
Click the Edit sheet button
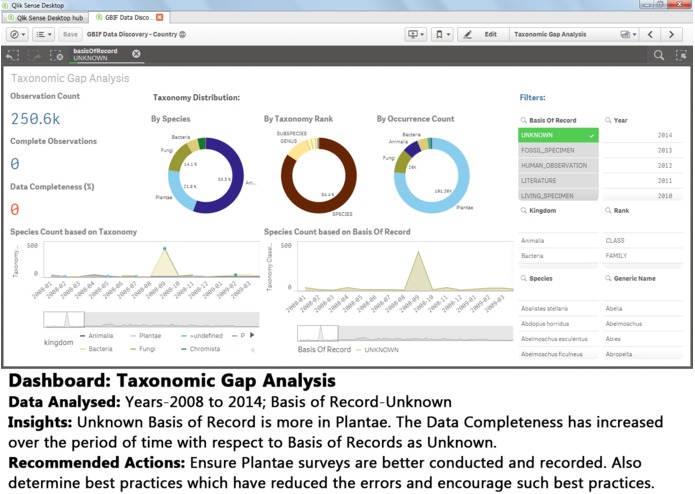(483, 34)
